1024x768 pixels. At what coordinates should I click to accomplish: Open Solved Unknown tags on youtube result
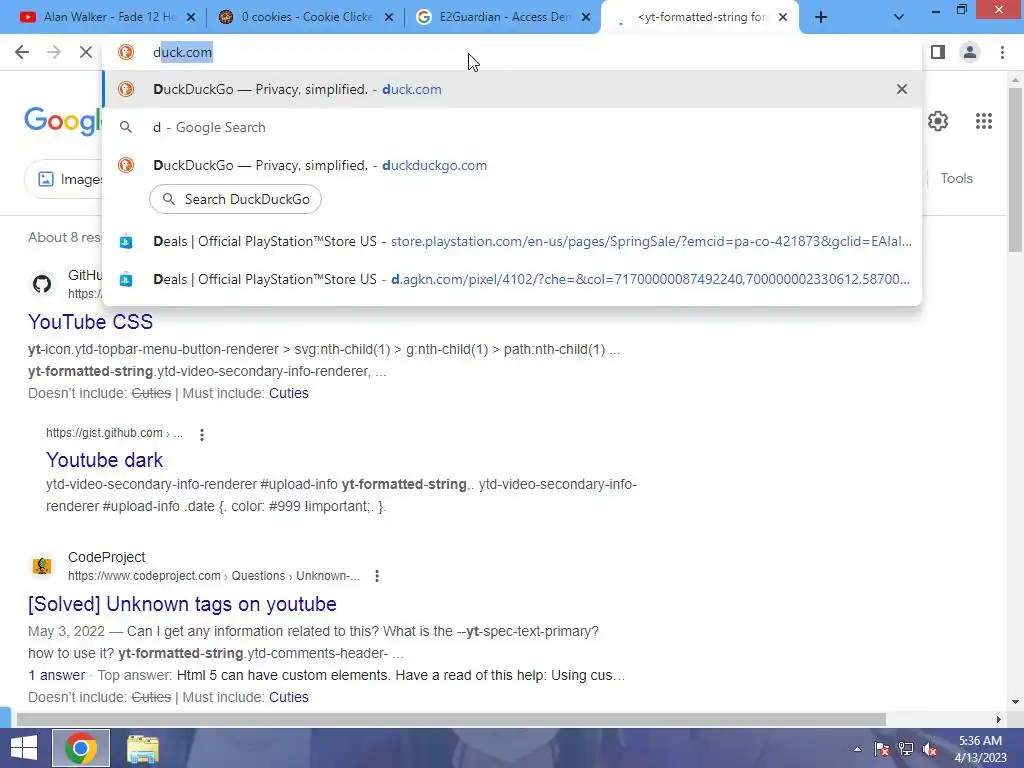point(182,604)
